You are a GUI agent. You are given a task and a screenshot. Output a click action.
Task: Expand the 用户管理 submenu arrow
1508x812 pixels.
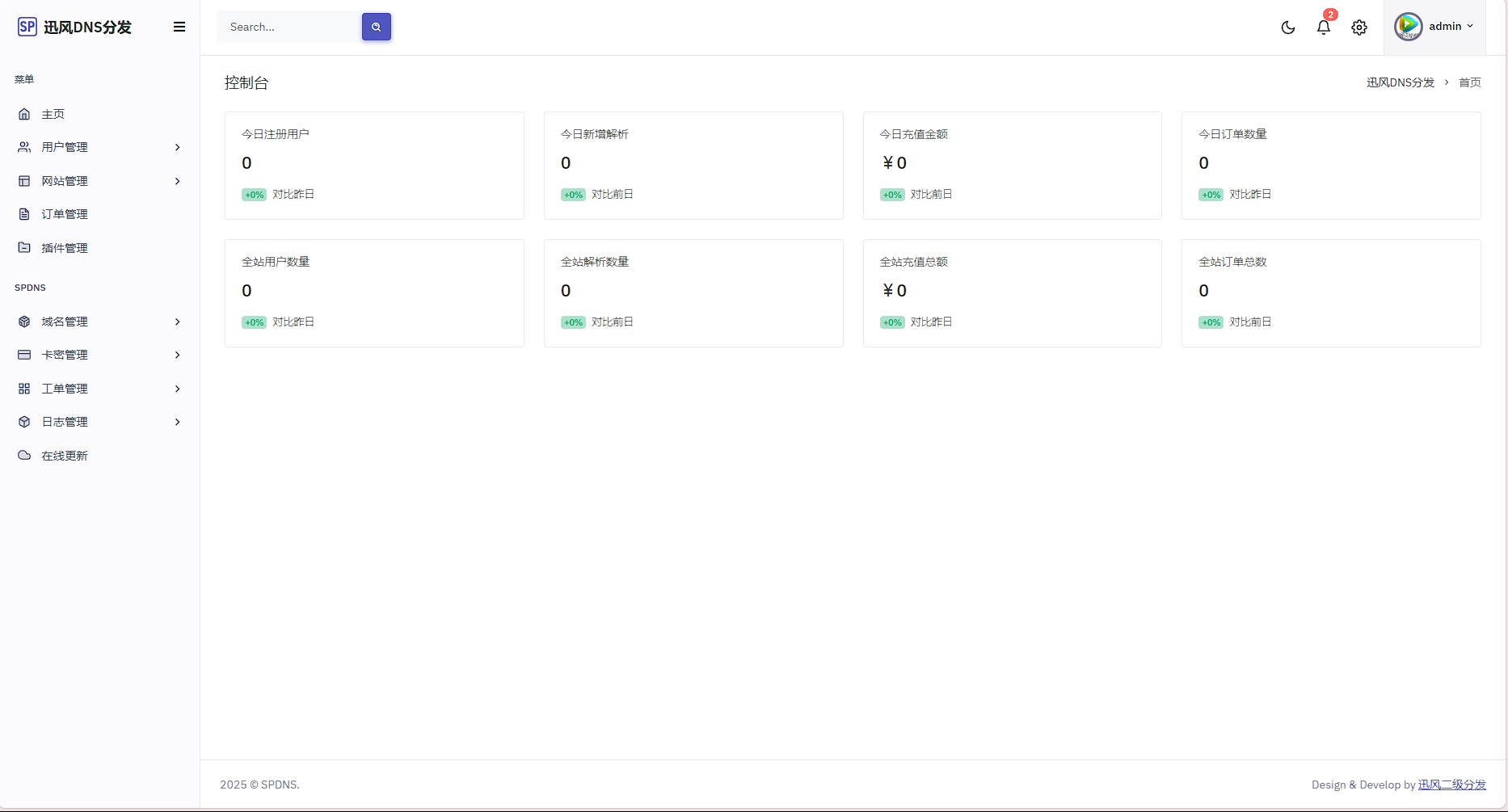(177, 147)
